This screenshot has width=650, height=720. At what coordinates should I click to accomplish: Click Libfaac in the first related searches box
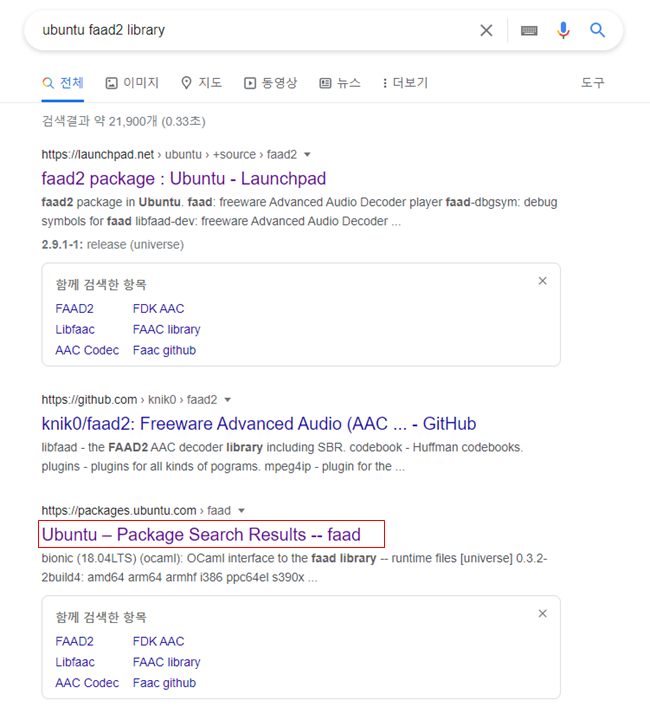pyautogui.click(x=75, y=330)
